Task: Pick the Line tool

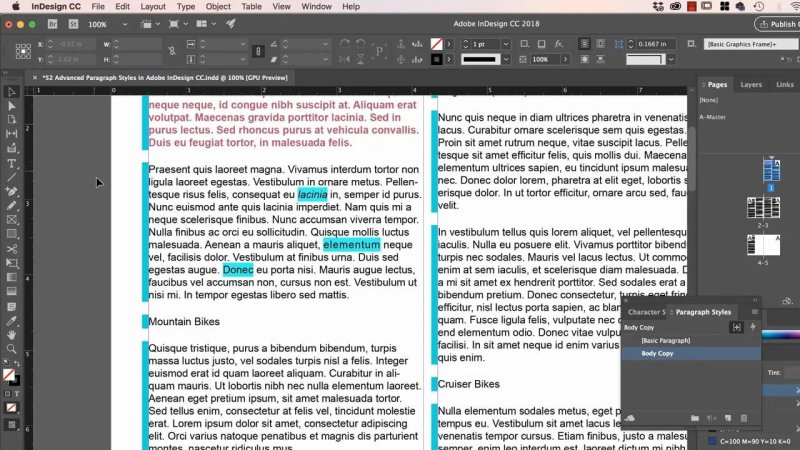Action: 11,178
